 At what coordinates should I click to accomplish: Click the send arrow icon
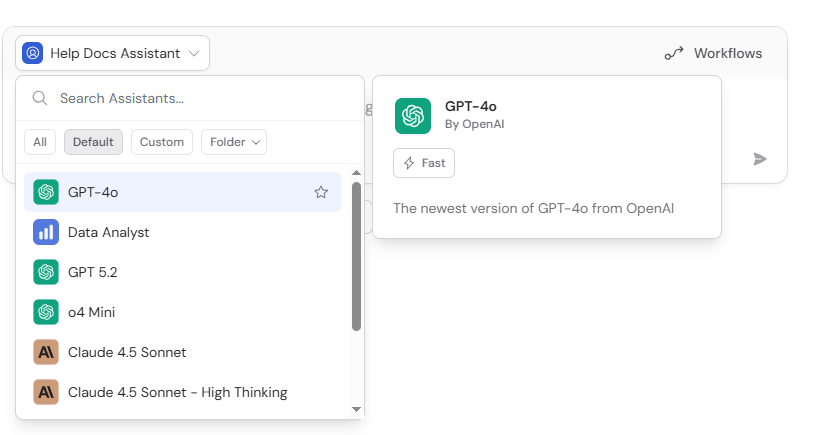[x=760, y=159]
